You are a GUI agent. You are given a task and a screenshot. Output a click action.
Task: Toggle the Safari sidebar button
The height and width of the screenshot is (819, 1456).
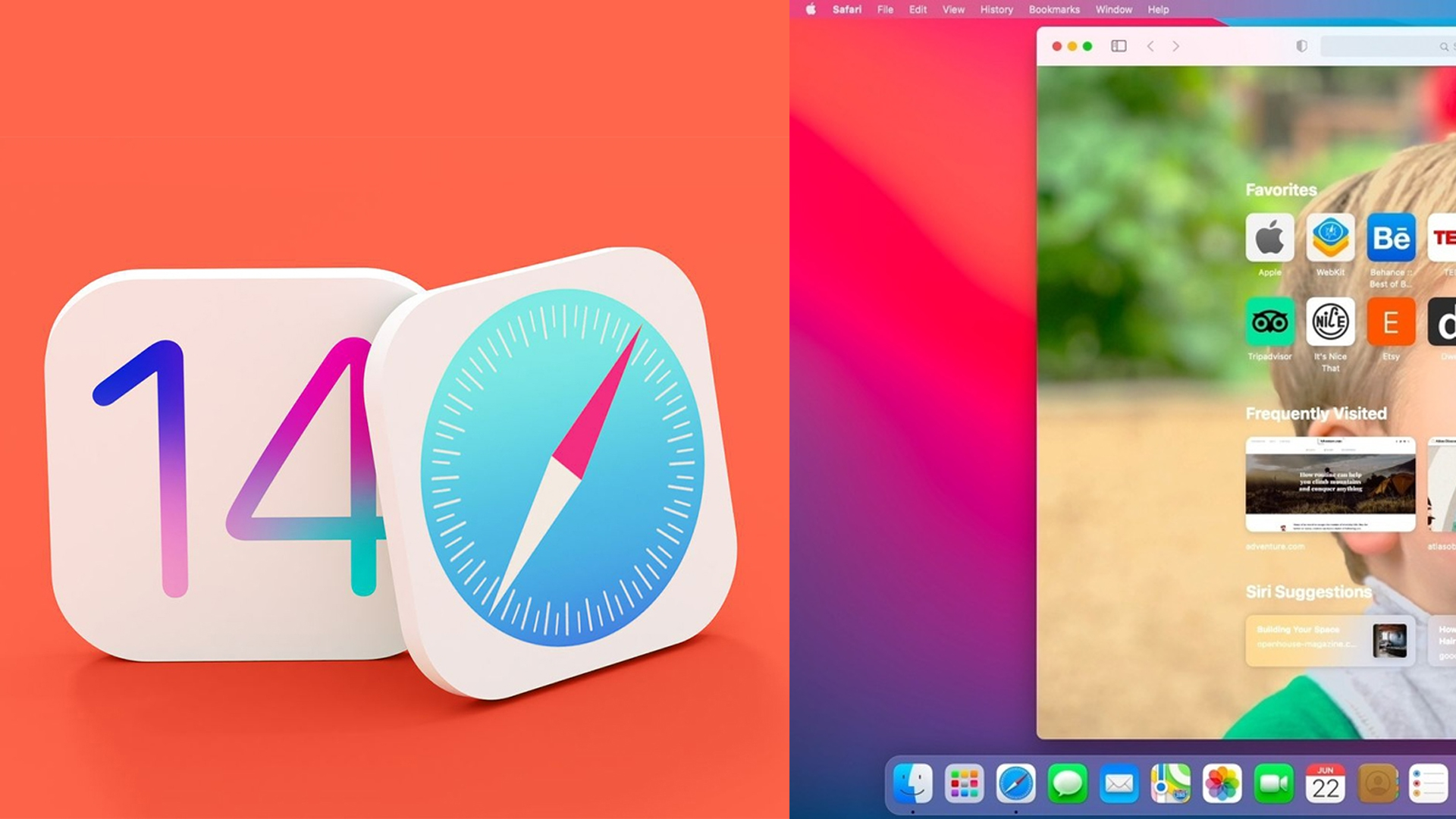pyautogui.click(x=1119, y=46)
